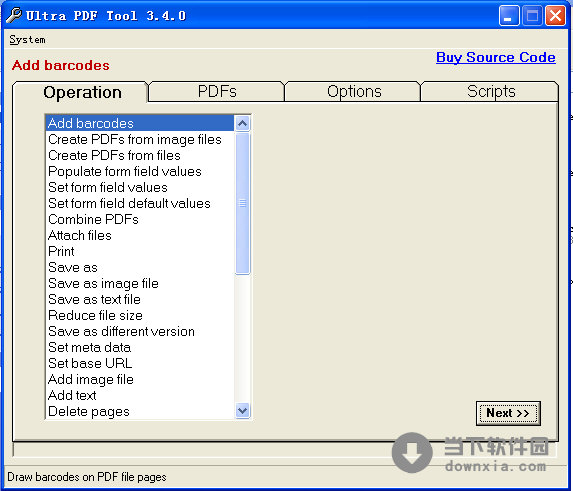Choose 'Set base URL' operation
This screenshot has width=573, height=491.
pyautogui.click(x=140, y=363)
